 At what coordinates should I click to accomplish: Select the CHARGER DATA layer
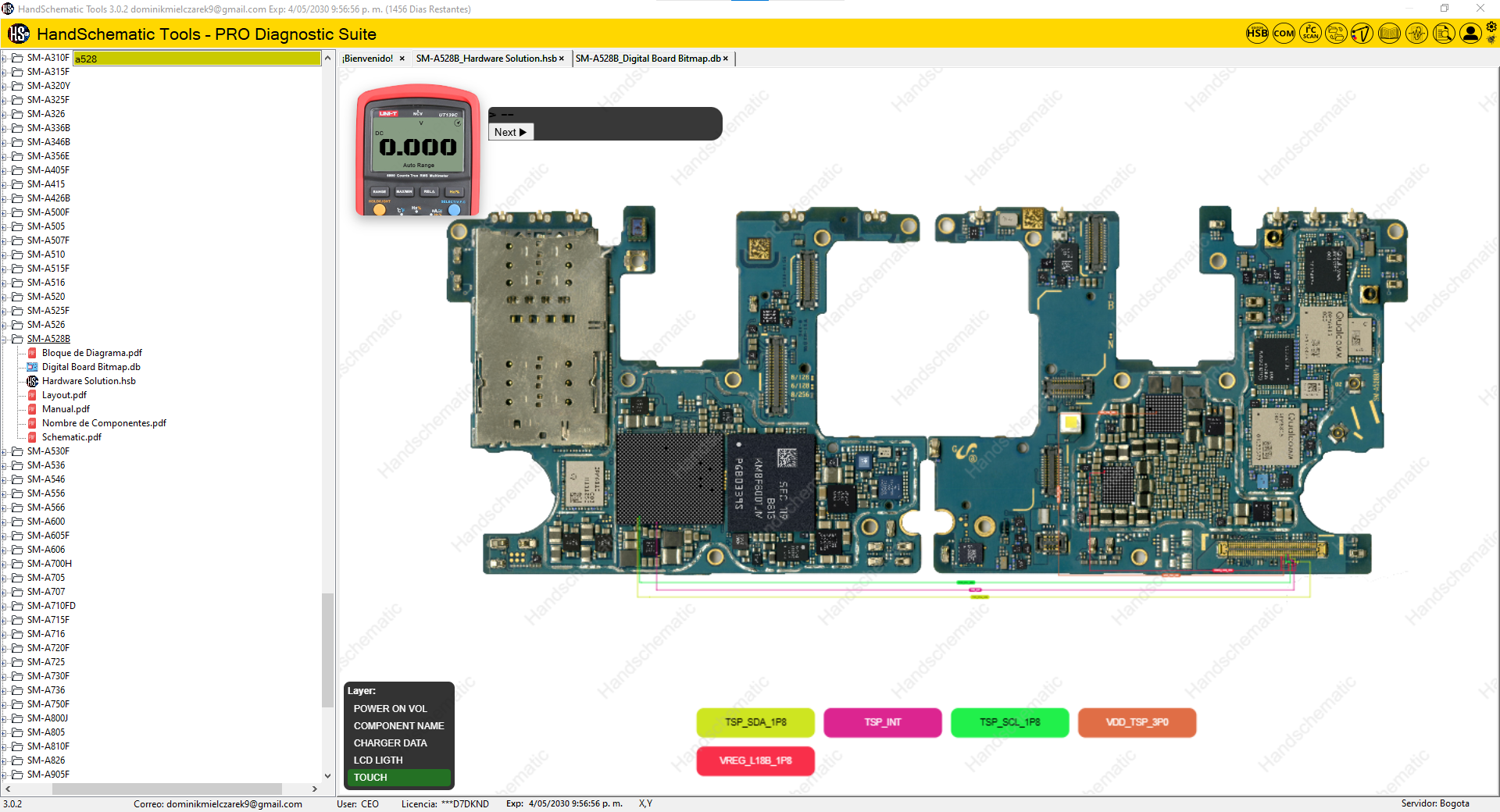point(391,743)
